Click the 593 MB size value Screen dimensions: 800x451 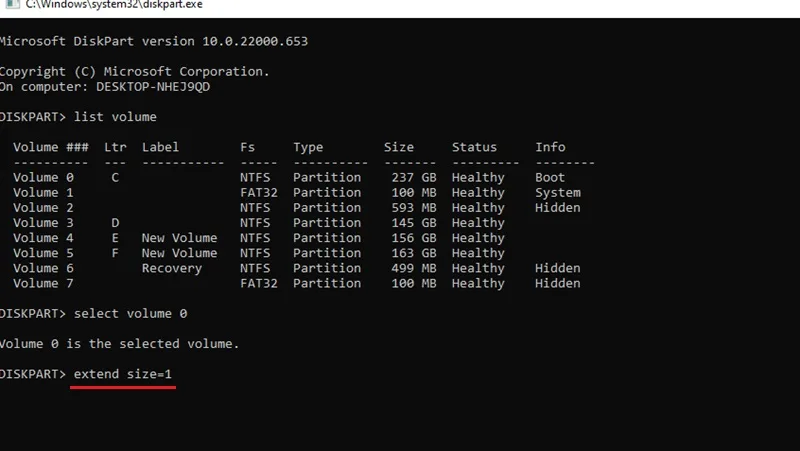[414, 208]
